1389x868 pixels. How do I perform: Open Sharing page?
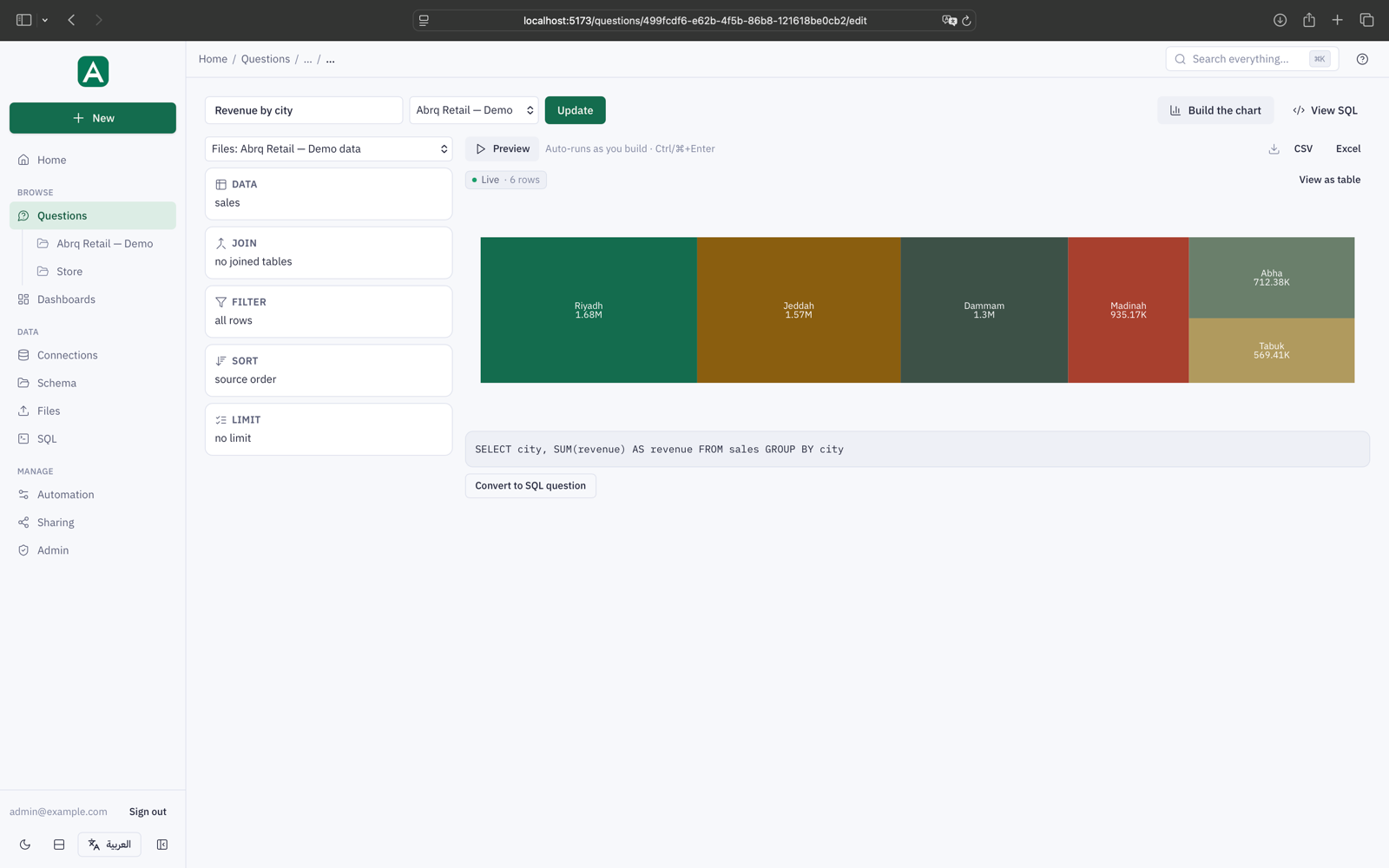[93, 523]
